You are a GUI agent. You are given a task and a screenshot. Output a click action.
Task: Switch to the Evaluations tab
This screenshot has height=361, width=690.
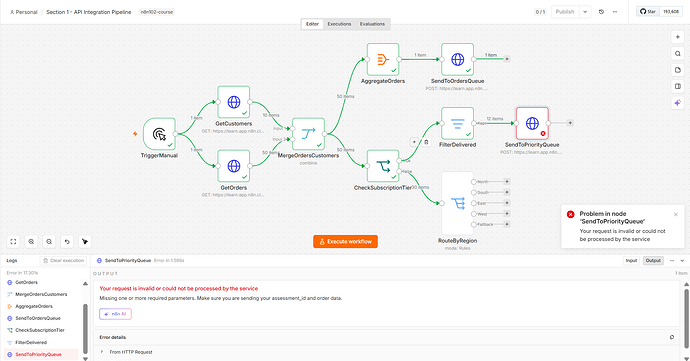click(x=372, y=24)
